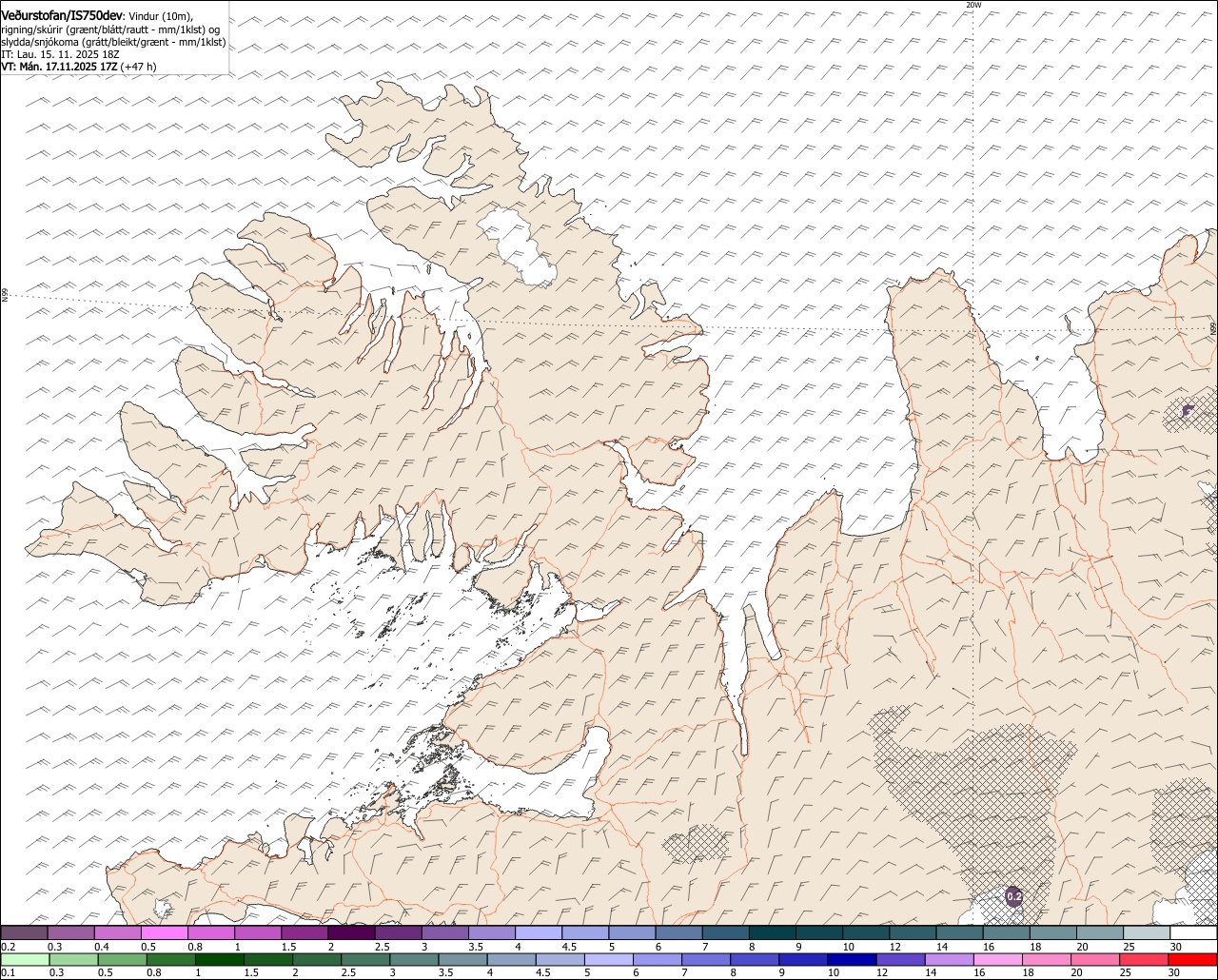Select the light green 0.3 swatch in lower legend row
Screen dimensions: 1218x980
click(73, 959)
